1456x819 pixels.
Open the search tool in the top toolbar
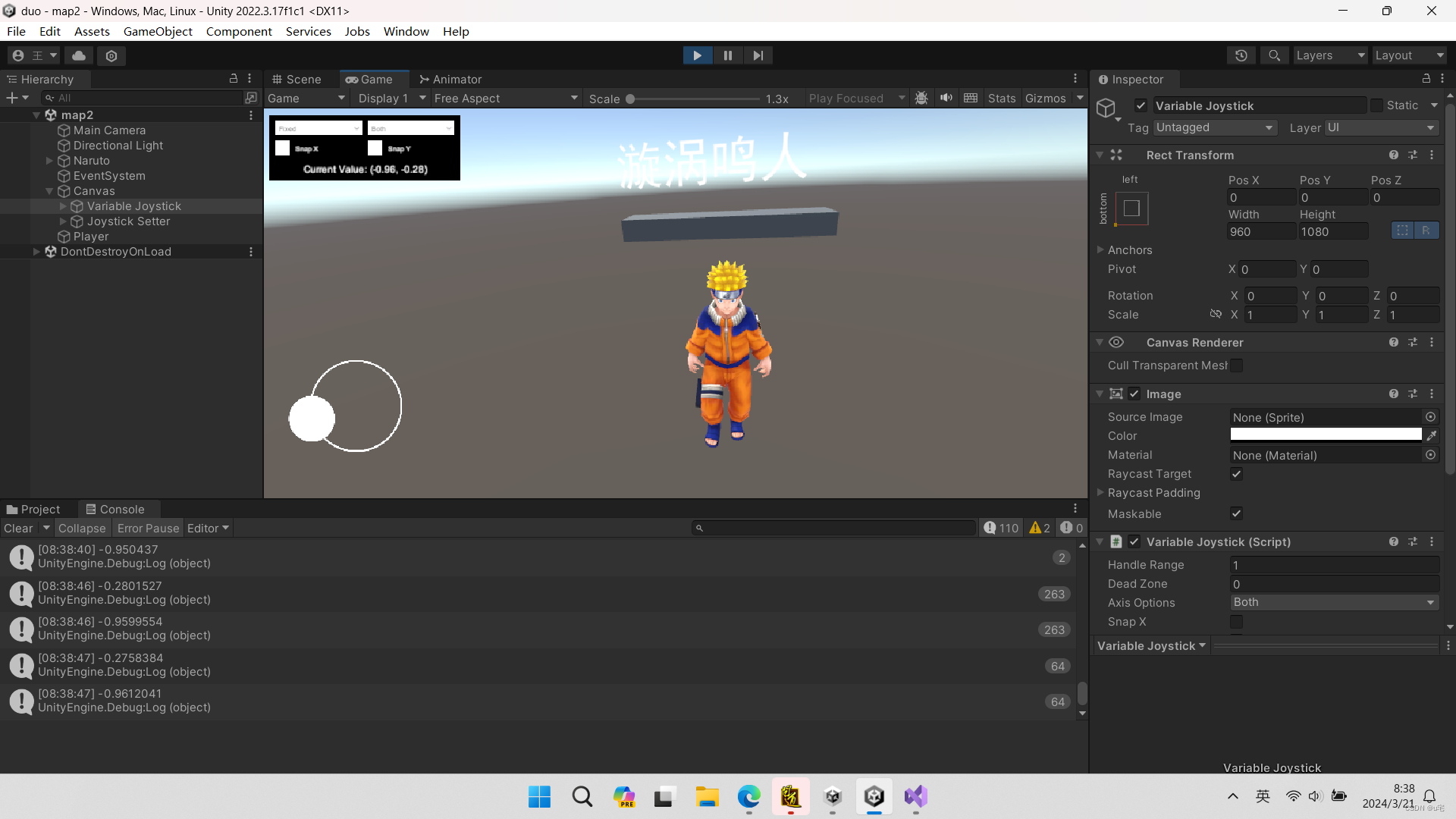1273,55
